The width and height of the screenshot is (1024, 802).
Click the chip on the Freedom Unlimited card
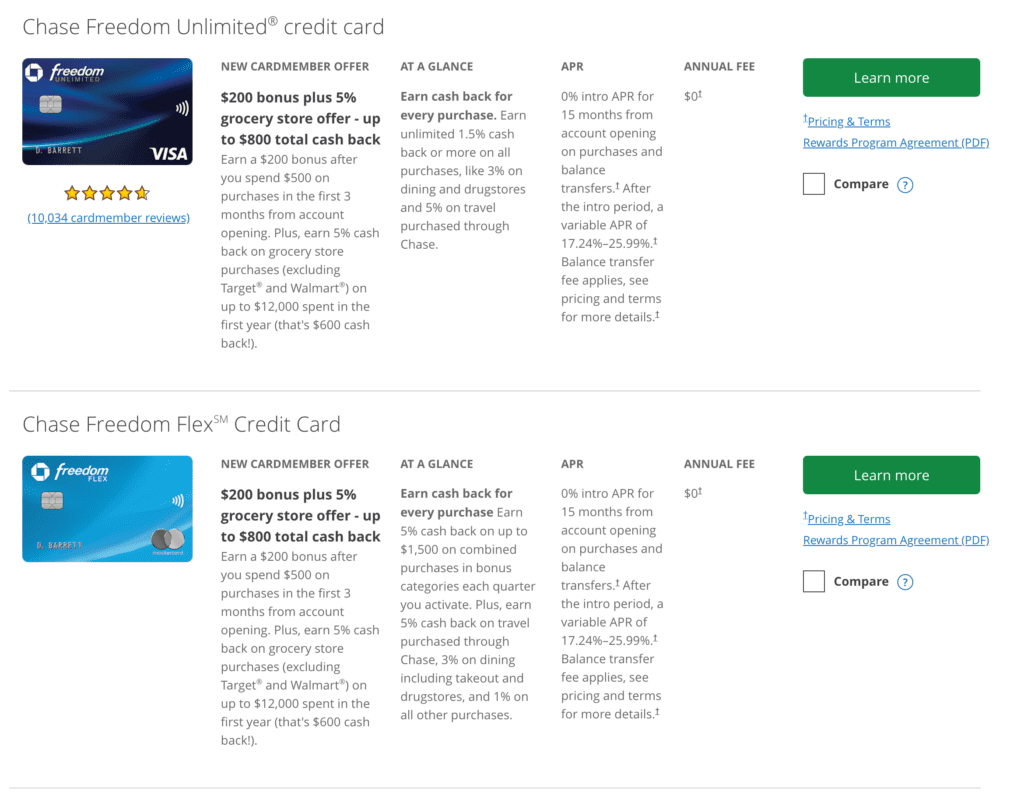[51, 104]
